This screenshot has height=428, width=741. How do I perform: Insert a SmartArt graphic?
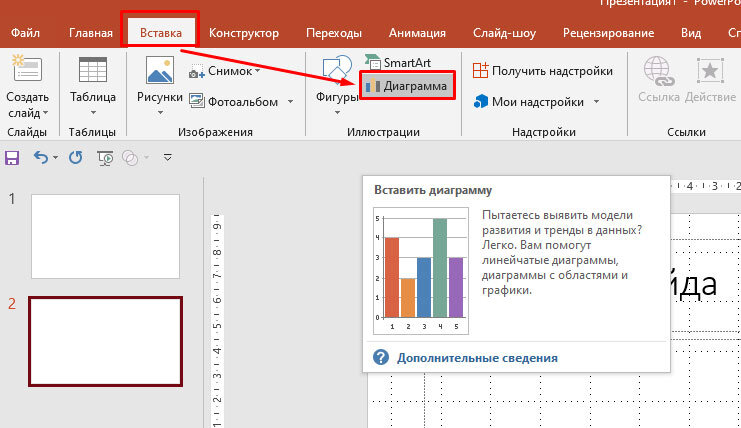[x=397, y=62]
